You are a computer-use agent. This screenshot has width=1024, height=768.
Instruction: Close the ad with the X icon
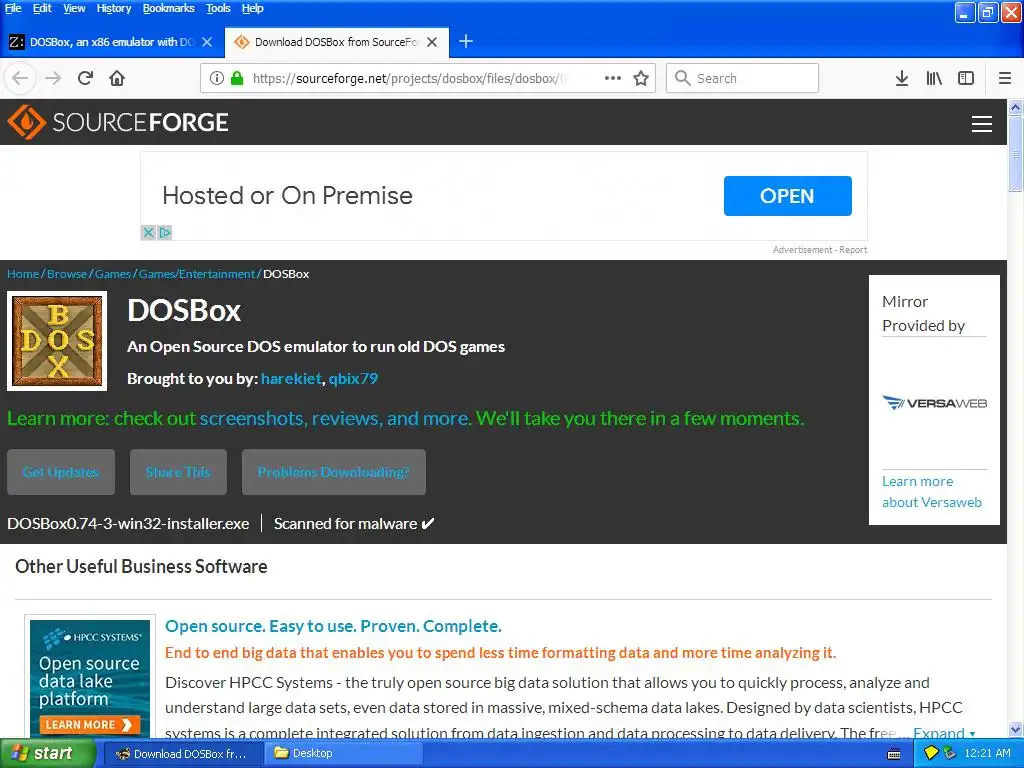(148, 232)
